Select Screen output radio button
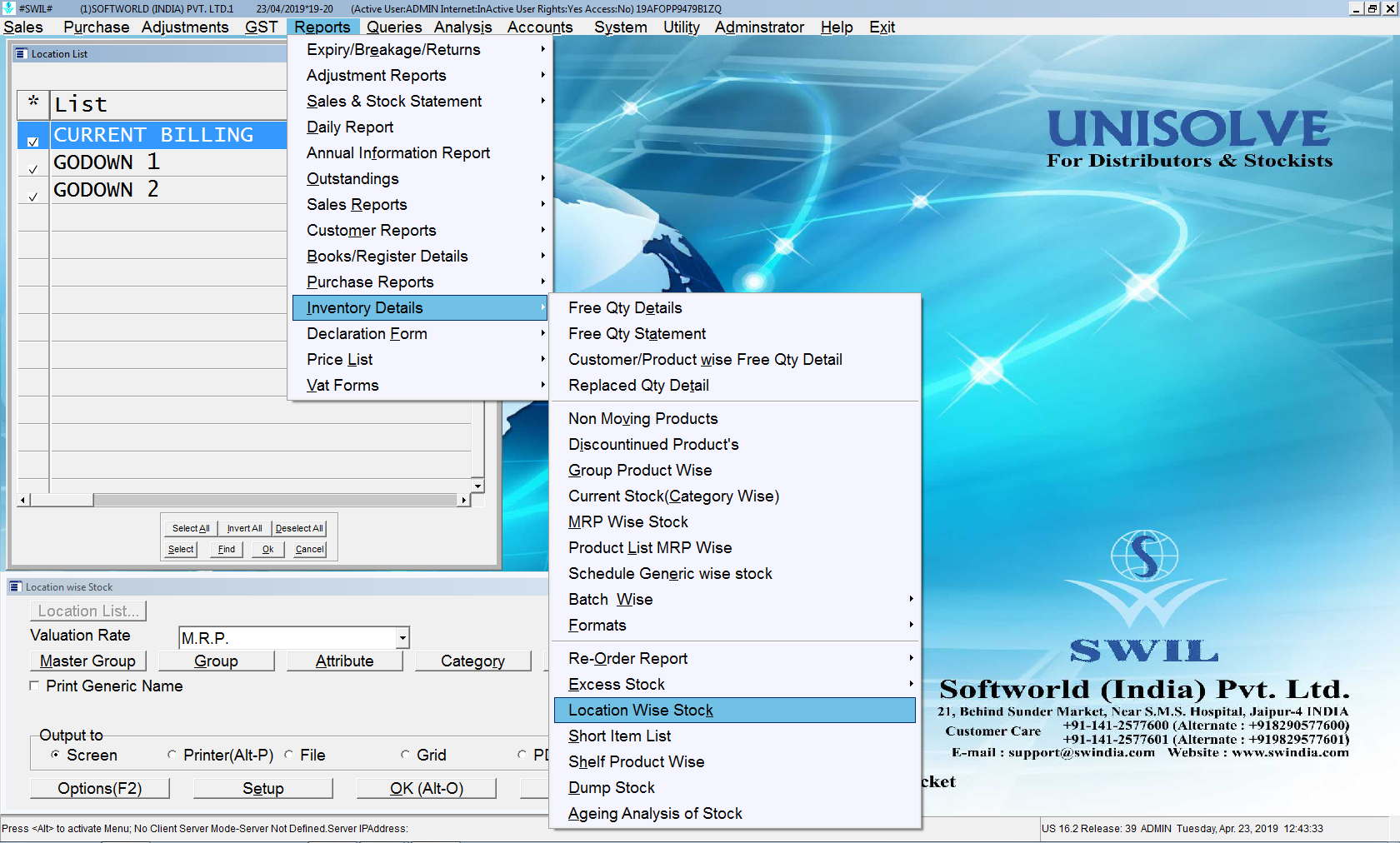 pos(55,755)
